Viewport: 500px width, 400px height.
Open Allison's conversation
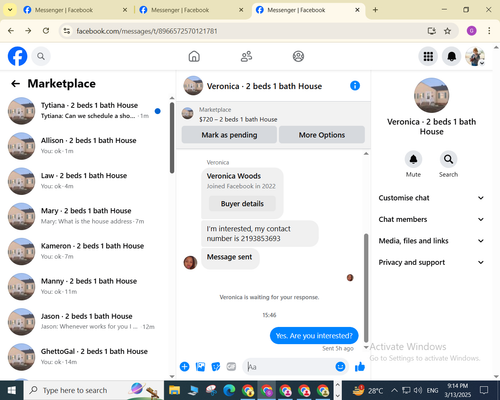click(x=85, y=146)
